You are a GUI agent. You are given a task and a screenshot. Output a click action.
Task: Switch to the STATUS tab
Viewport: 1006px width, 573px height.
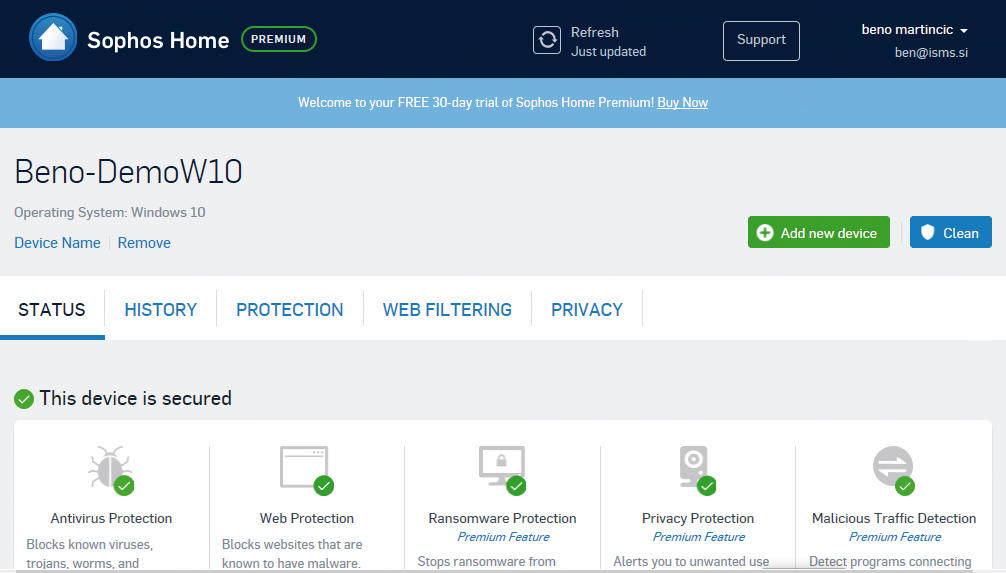point(52,310)
